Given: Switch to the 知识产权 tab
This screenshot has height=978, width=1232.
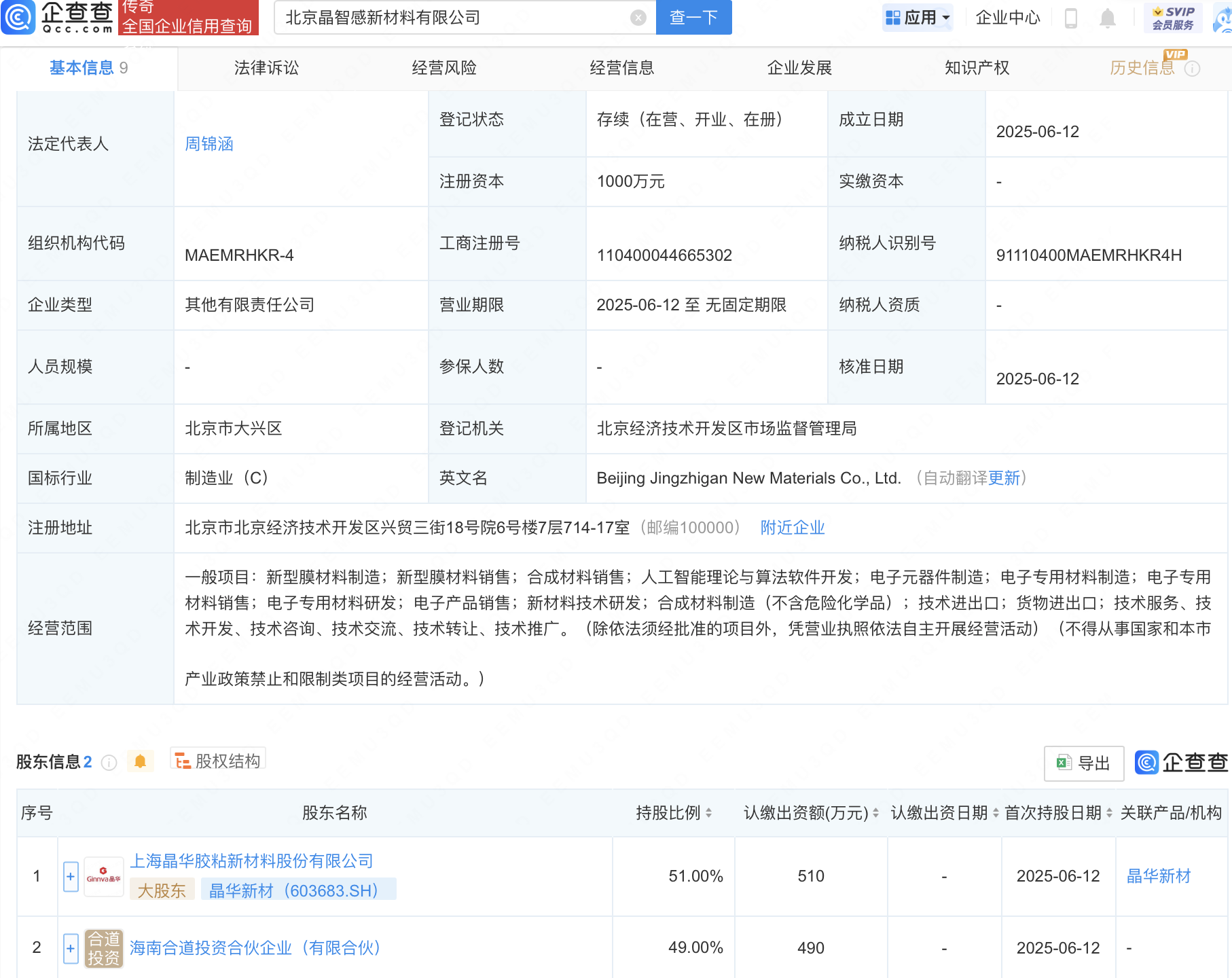Looking at the screenshot, I should click(x=975, y=68).
